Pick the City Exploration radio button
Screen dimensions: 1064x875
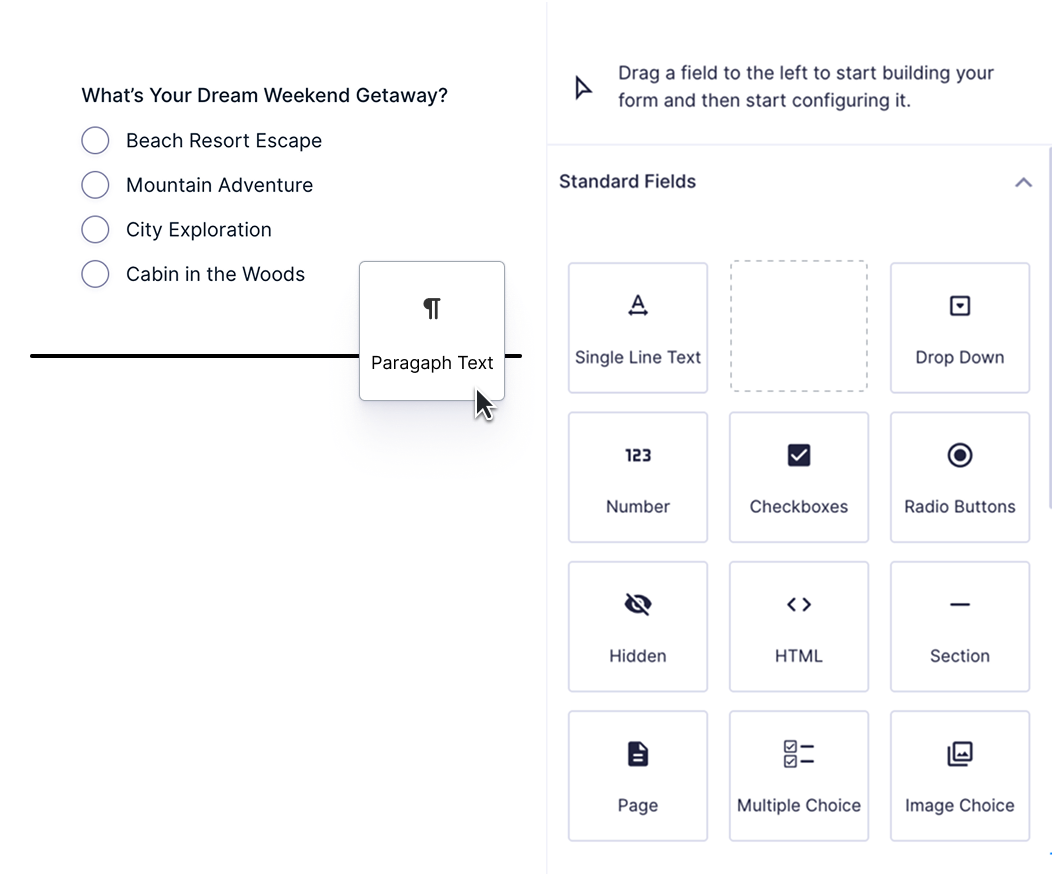tap(95, 230)
